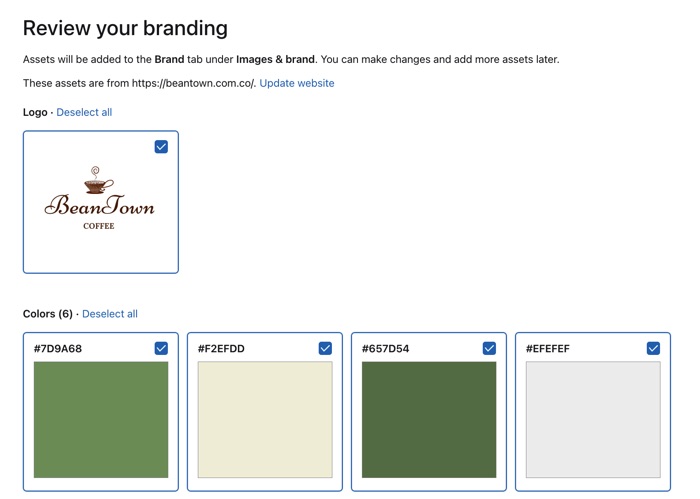
Task: Click Deselect all next to Logo
Action: [x=84, y=112]
